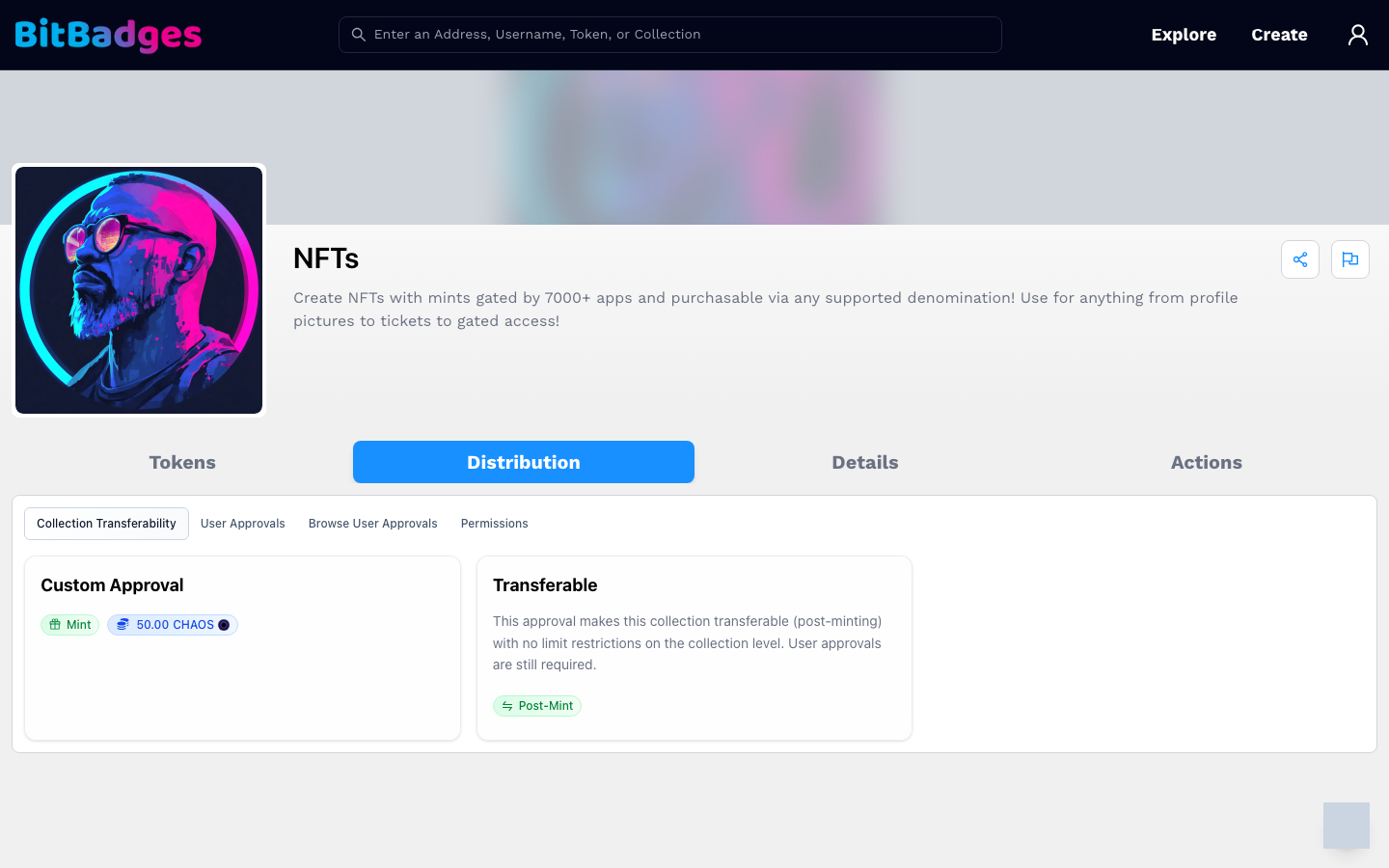This screenshot has height=868, width=1389.
Task: Click the search magnifier icon
Action: (x=358, y=35)
